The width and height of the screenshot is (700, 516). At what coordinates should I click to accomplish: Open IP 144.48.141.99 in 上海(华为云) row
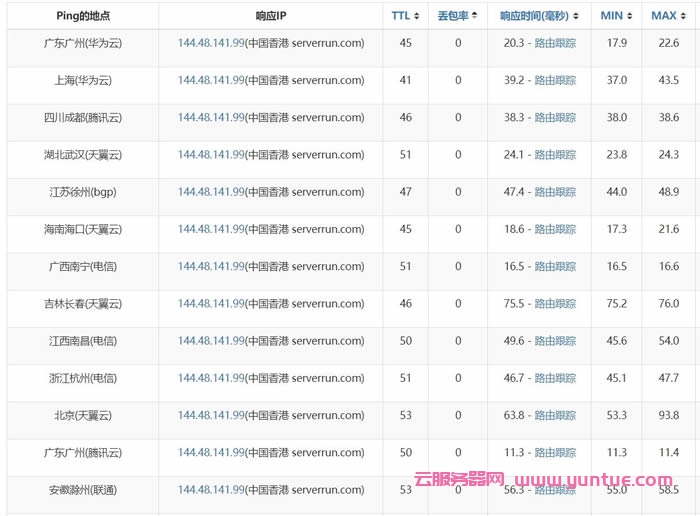(x=211, y=81)
